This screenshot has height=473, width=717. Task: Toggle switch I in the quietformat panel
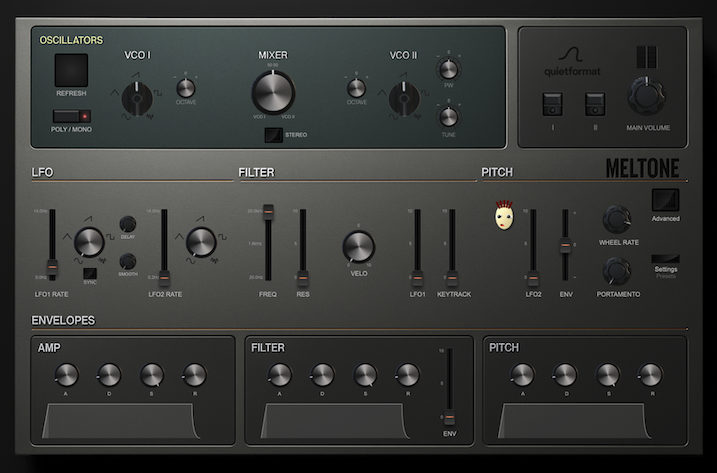(552, 104)
